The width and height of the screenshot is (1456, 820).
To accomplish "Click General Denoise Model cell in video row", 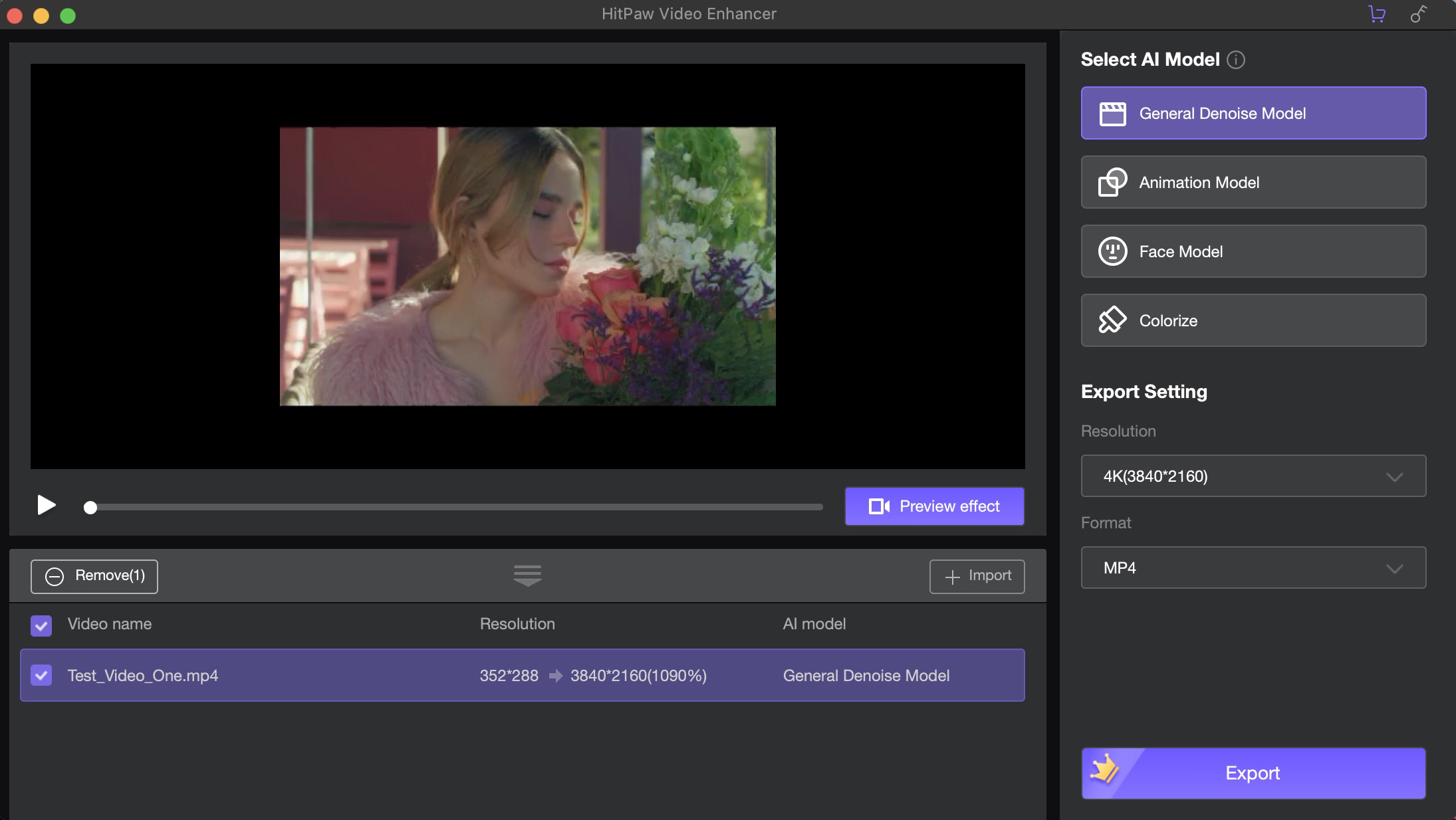I will (x=866, y=676).
